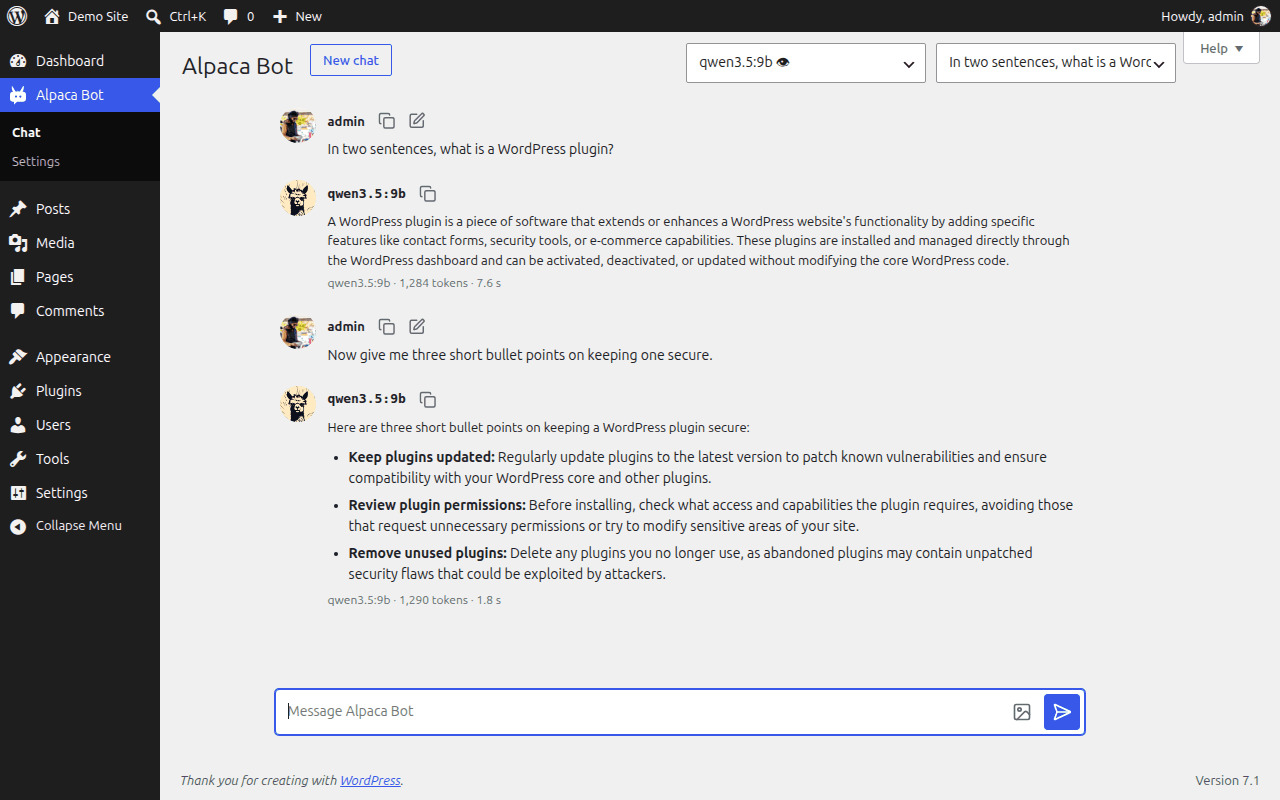1280x800 pixels.
Task: Open the Chat submenu item
Action: (x=26, y=132)
